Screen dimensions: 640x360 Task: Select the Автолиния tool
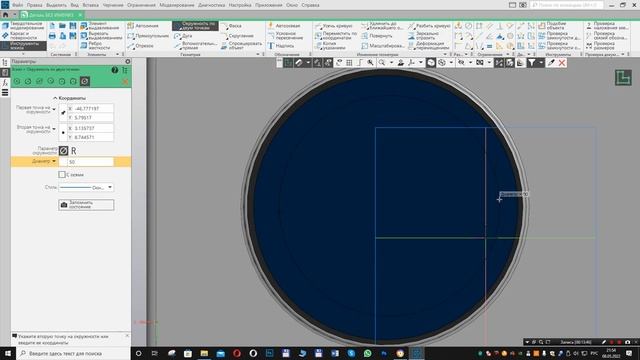pos(142,26)
